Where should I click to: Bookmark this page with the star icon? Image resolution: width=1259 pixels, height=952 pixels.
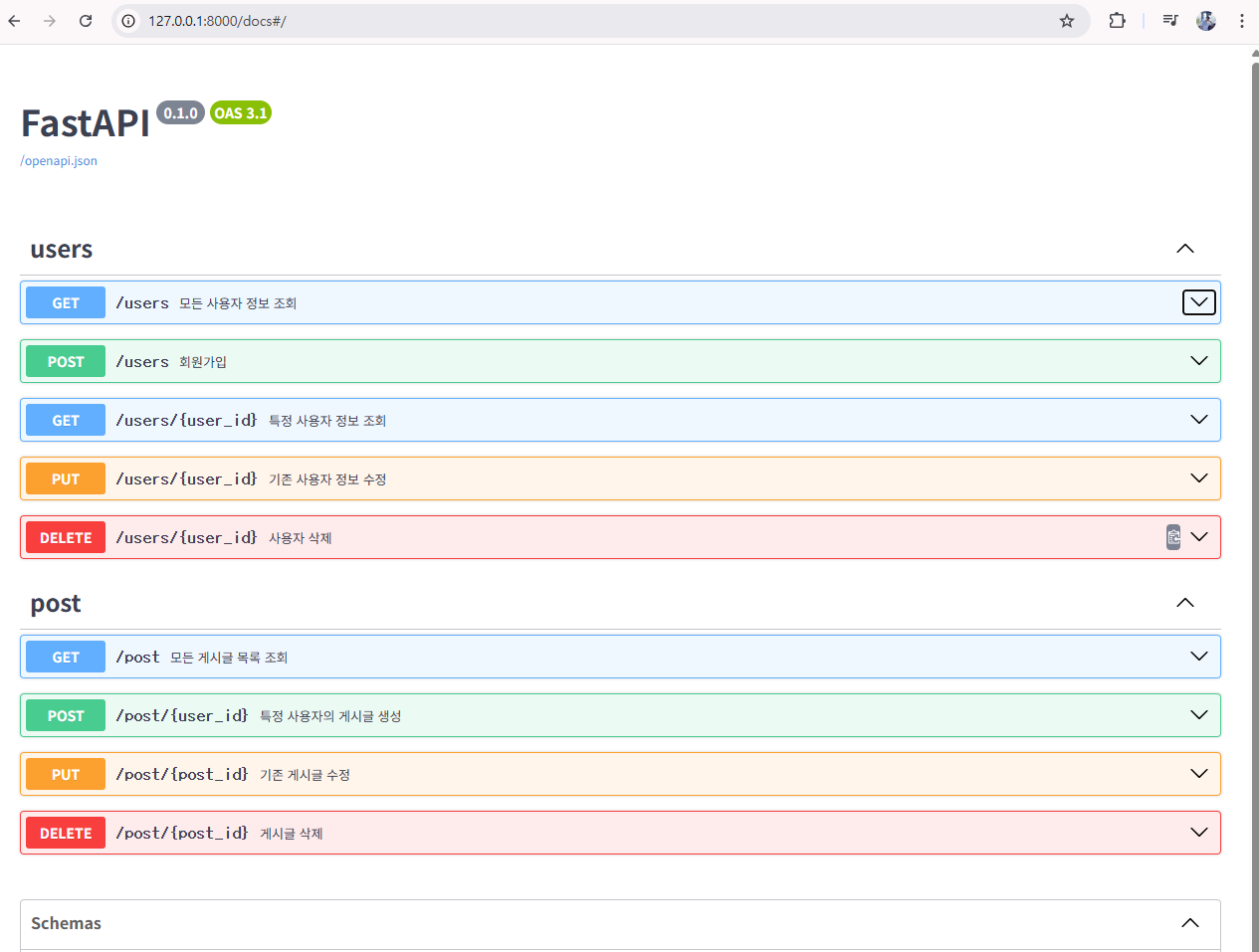tap(1067, 21)
